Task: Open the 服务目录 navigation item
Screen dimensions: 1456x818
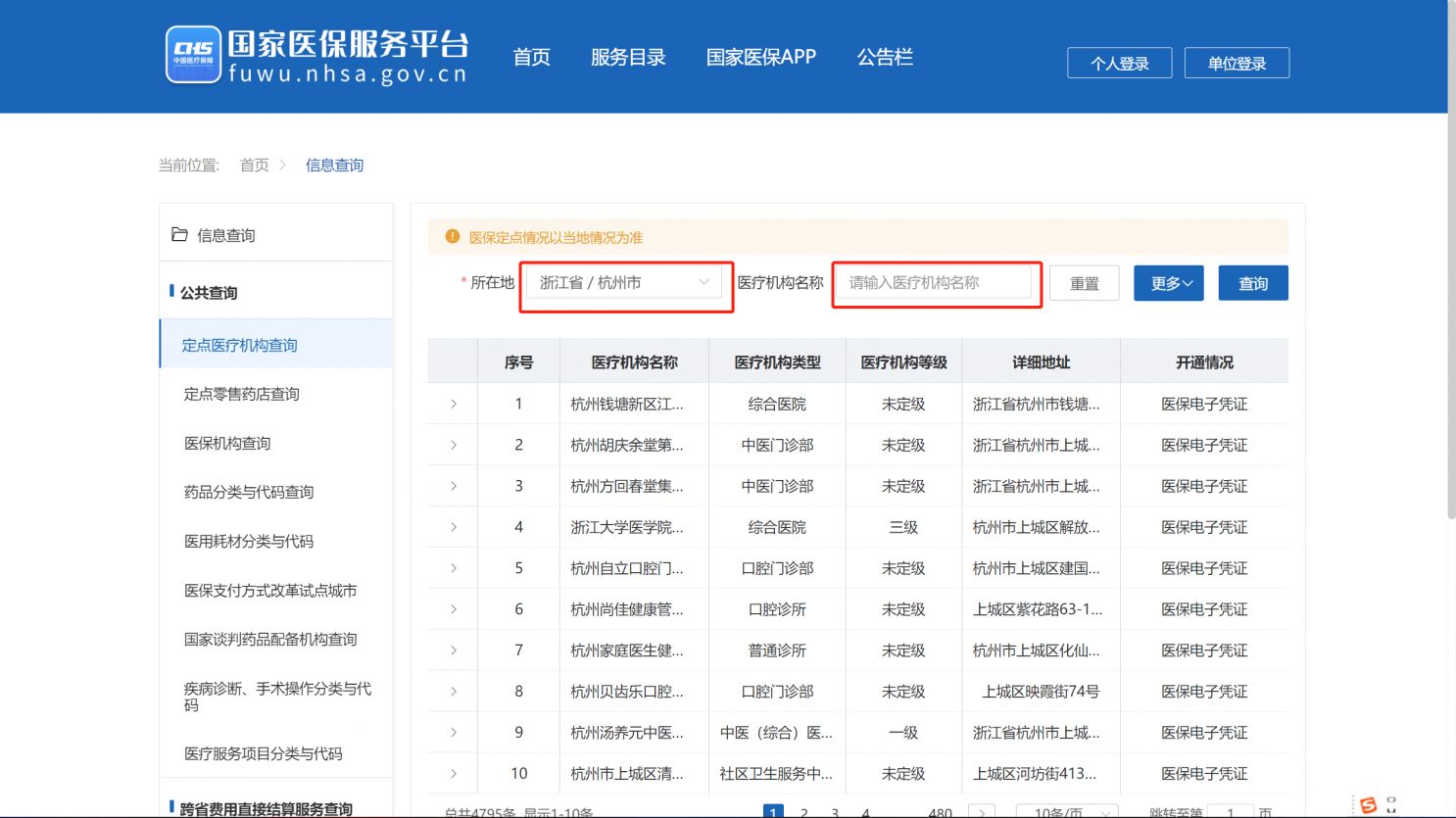Action: coord(628,57)
